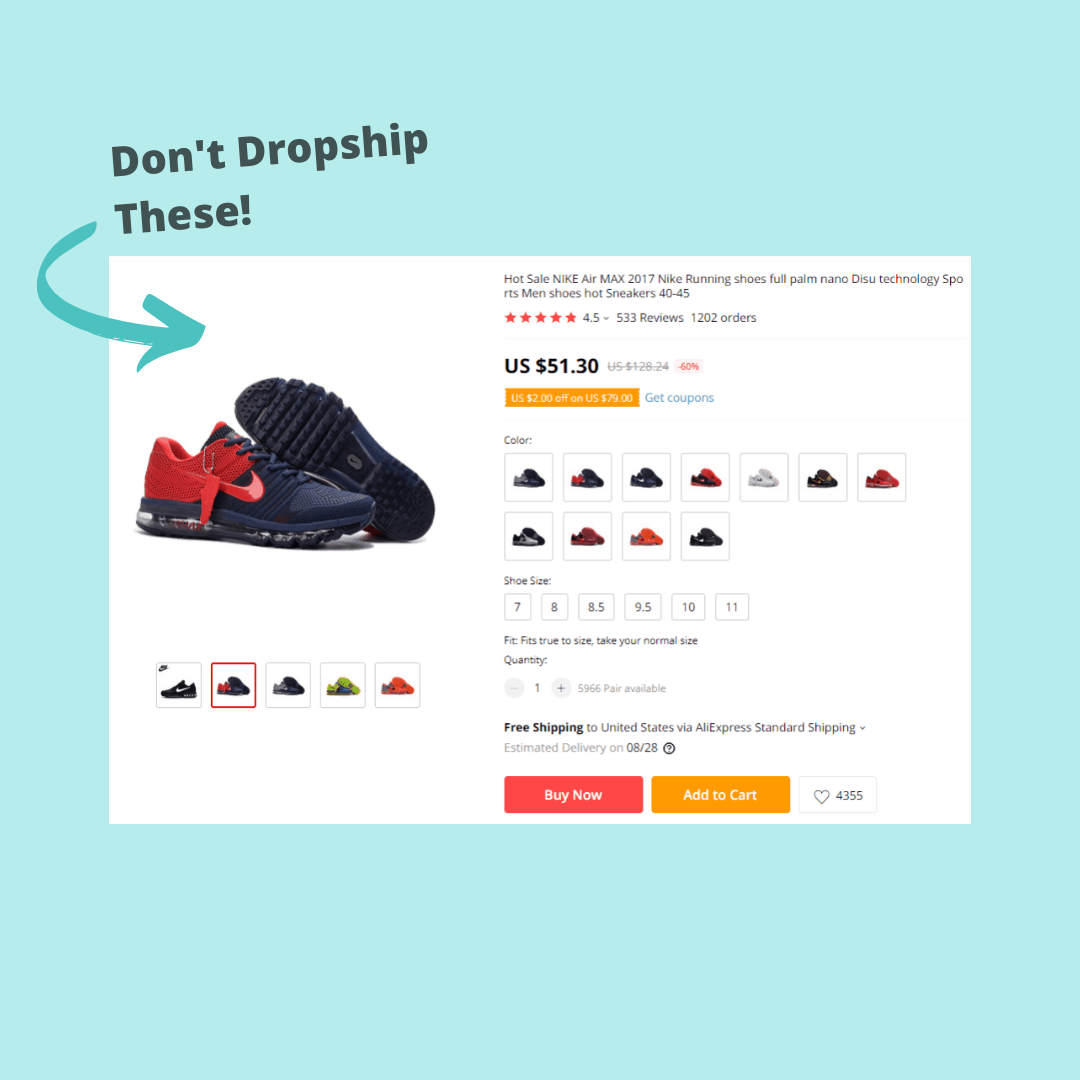Increase quantity with the plus button

tap(561, 688)
